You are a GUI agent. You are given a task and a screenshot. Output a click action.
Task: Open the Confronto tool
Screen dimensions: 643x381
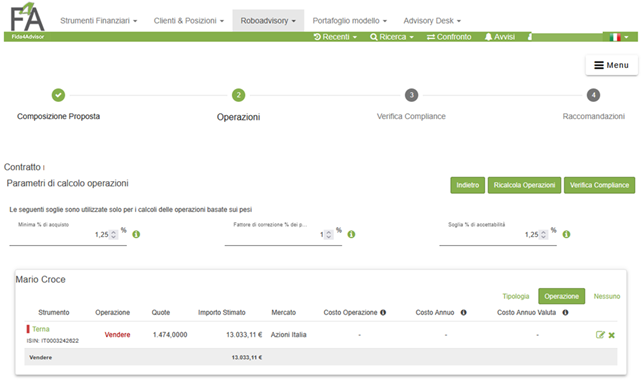pyautogui.click(x=449, y=37)
